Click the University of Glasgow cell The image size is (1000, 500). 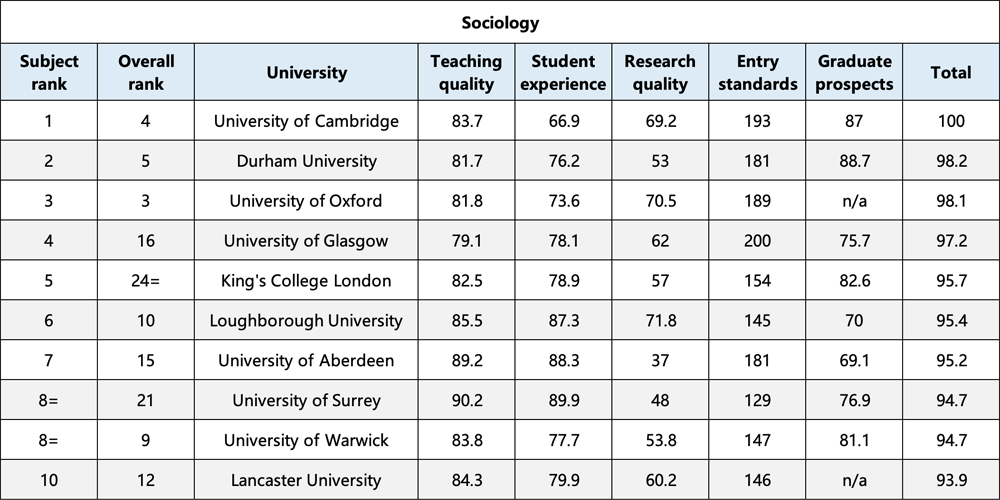point(306,240)
